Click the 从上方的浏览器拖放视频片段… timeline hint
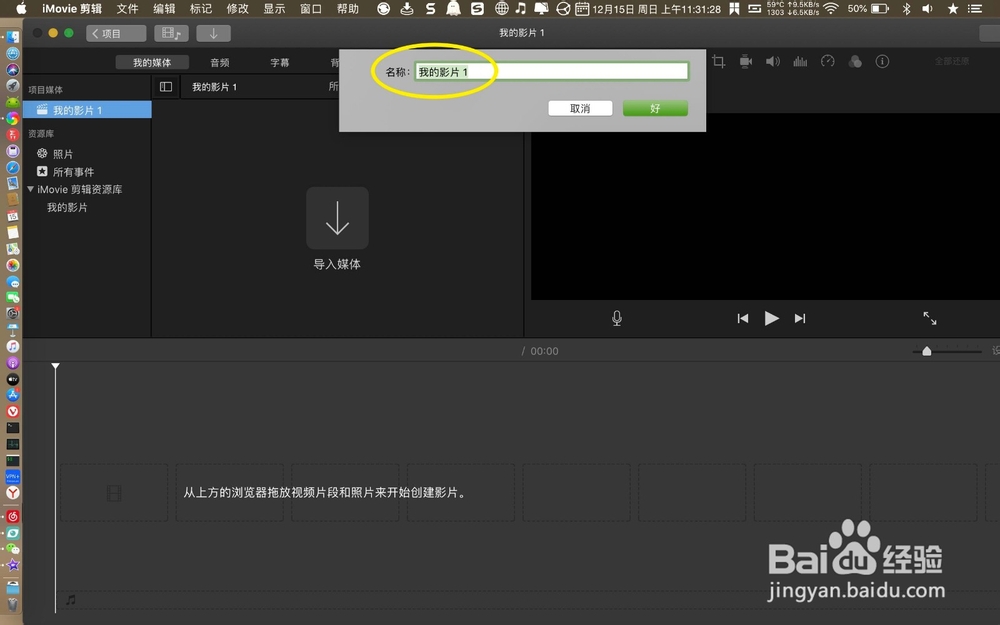 (x=325, y=492)
